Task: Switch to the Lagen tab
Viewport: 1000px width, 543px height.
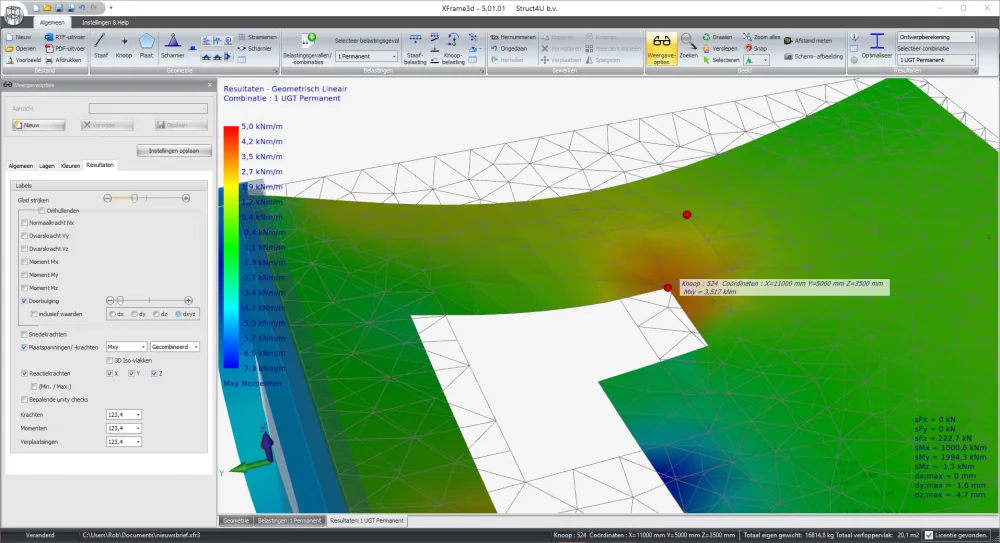Action: (x=47, y=166)
